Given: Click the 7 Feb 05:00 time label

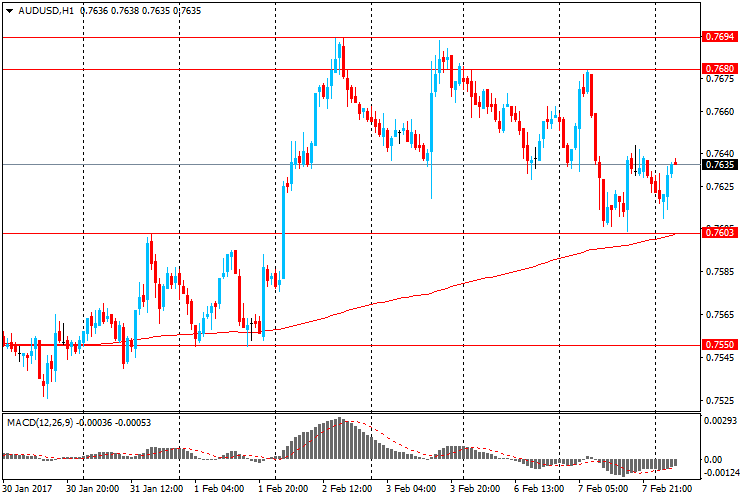Looking at the screenshot, I should pos(603,488).
